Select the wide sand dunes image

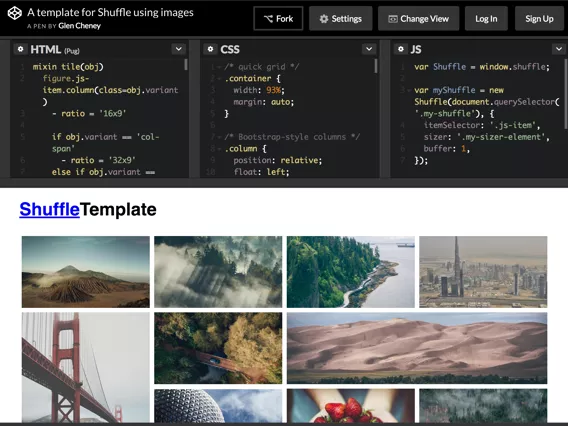417,348
